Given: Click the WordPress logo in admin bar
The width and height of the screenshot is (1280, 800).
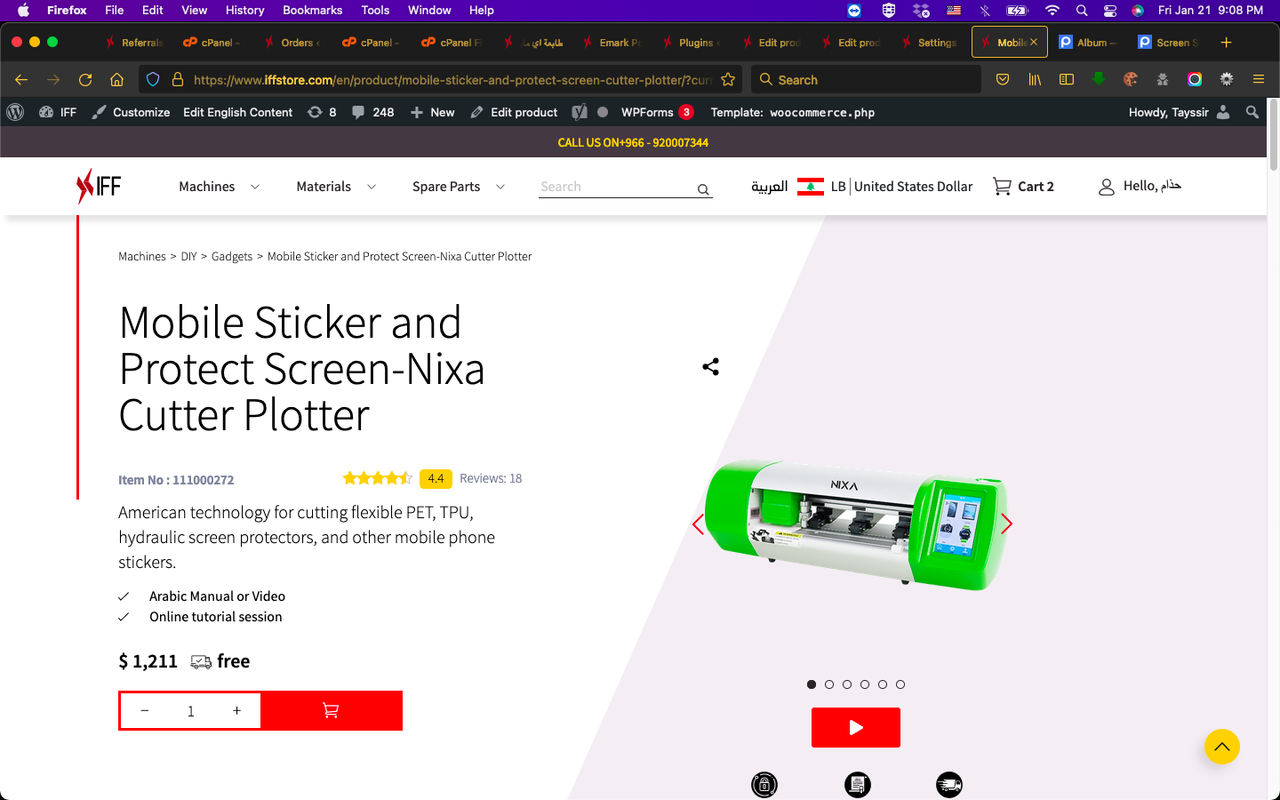Looking at the screenshot, I should (15, 112).
